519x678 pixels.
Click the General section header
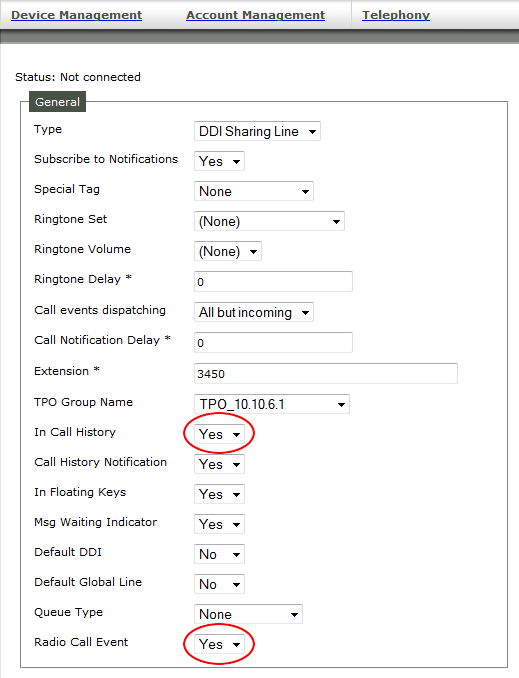pyautogui.click(x=58, y=102)
